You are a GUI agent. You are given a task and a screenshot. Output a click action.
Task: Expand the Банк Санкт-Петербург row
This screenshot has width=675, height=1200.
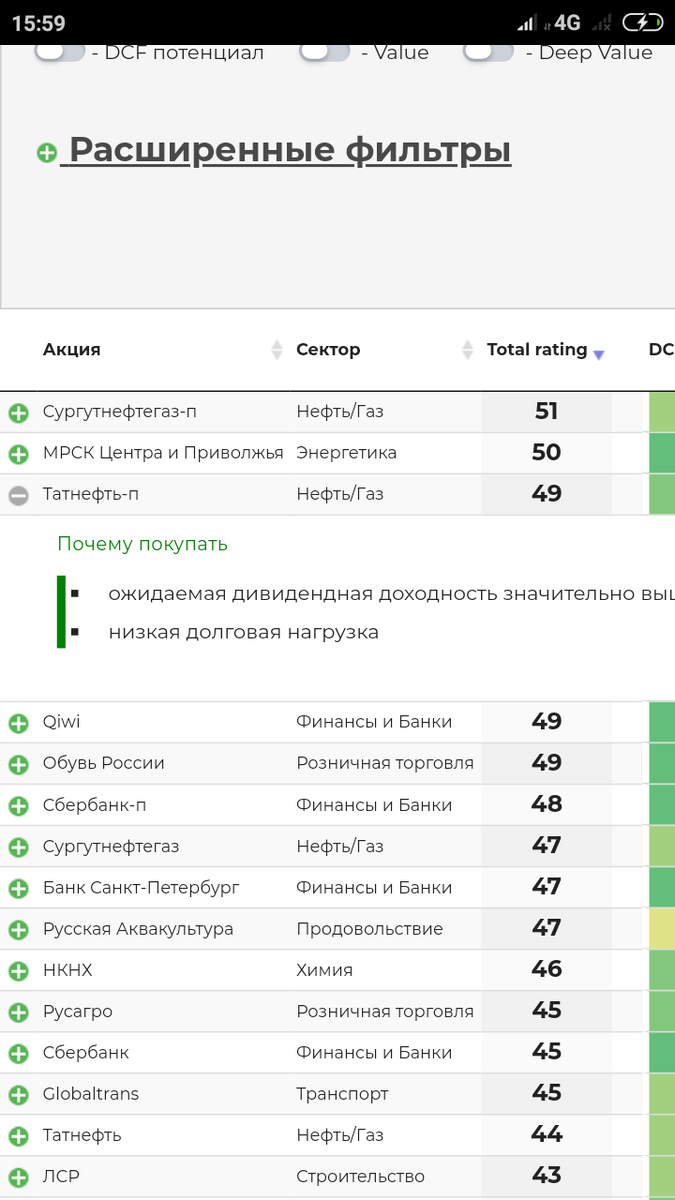pyautogui.click(x=18, y=889)
